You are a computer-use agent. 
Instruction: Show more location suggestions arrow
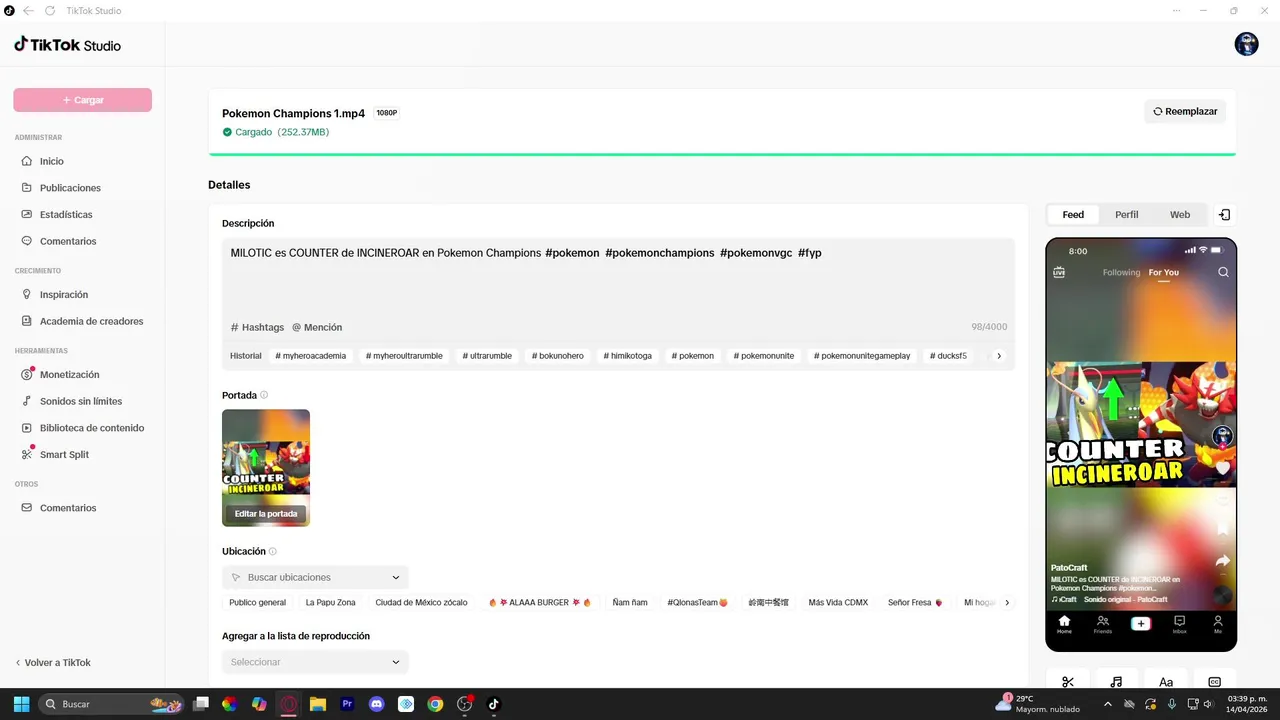coord(1007,603)
